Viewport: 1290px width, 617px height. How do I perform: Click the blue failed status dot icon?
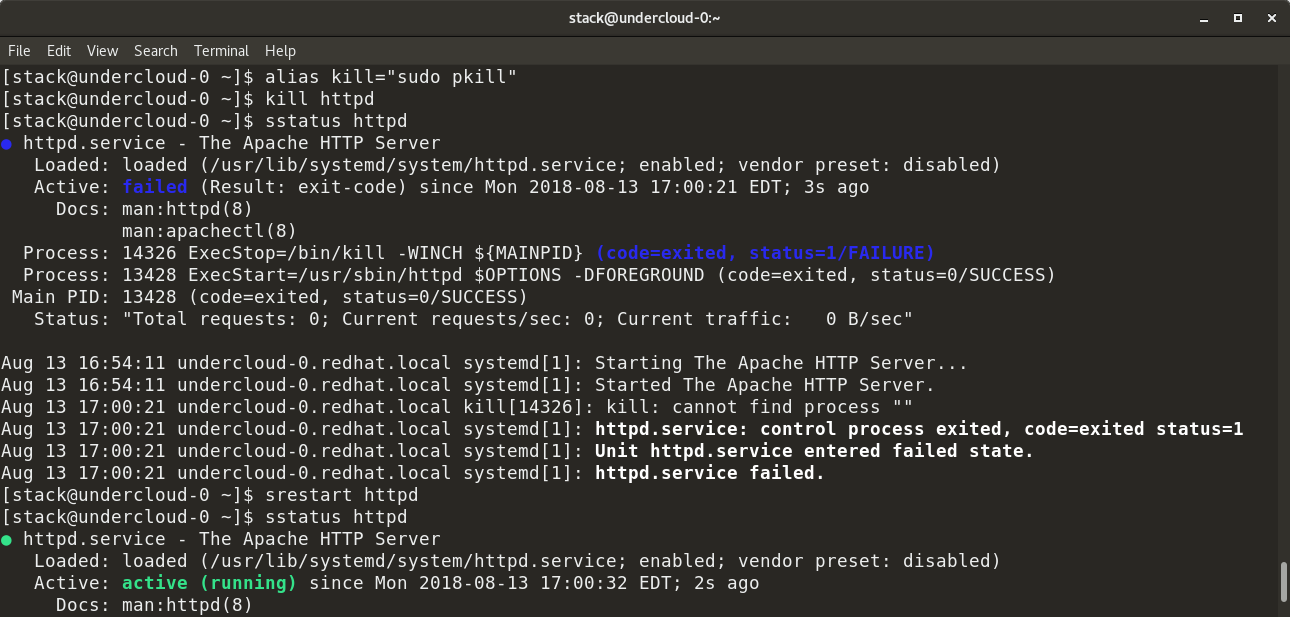[7, 143]
